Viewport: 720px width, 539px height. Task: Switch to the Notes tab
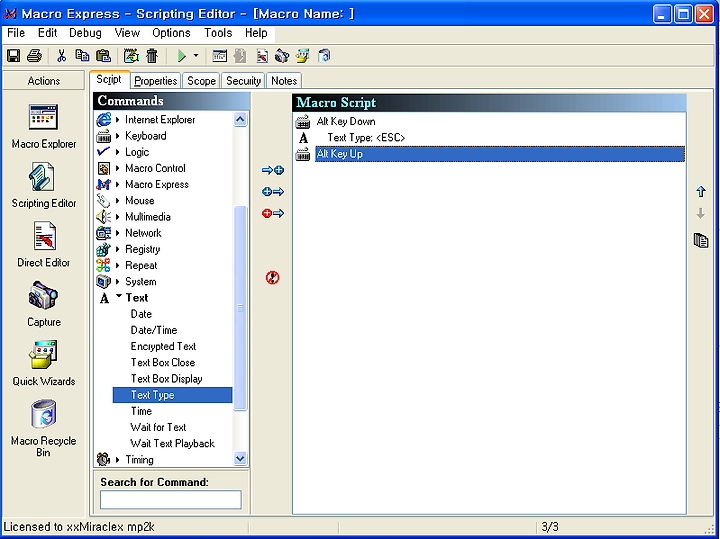284,81
